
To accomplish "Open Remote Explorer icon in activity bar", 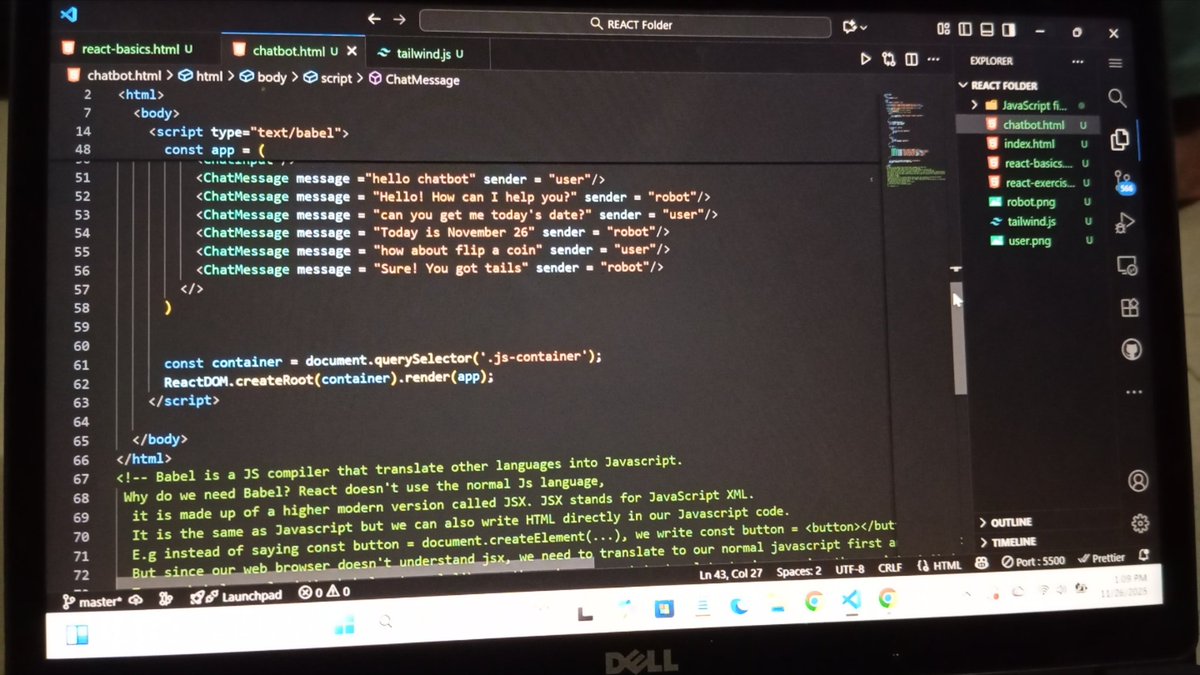I will 1127,265.
